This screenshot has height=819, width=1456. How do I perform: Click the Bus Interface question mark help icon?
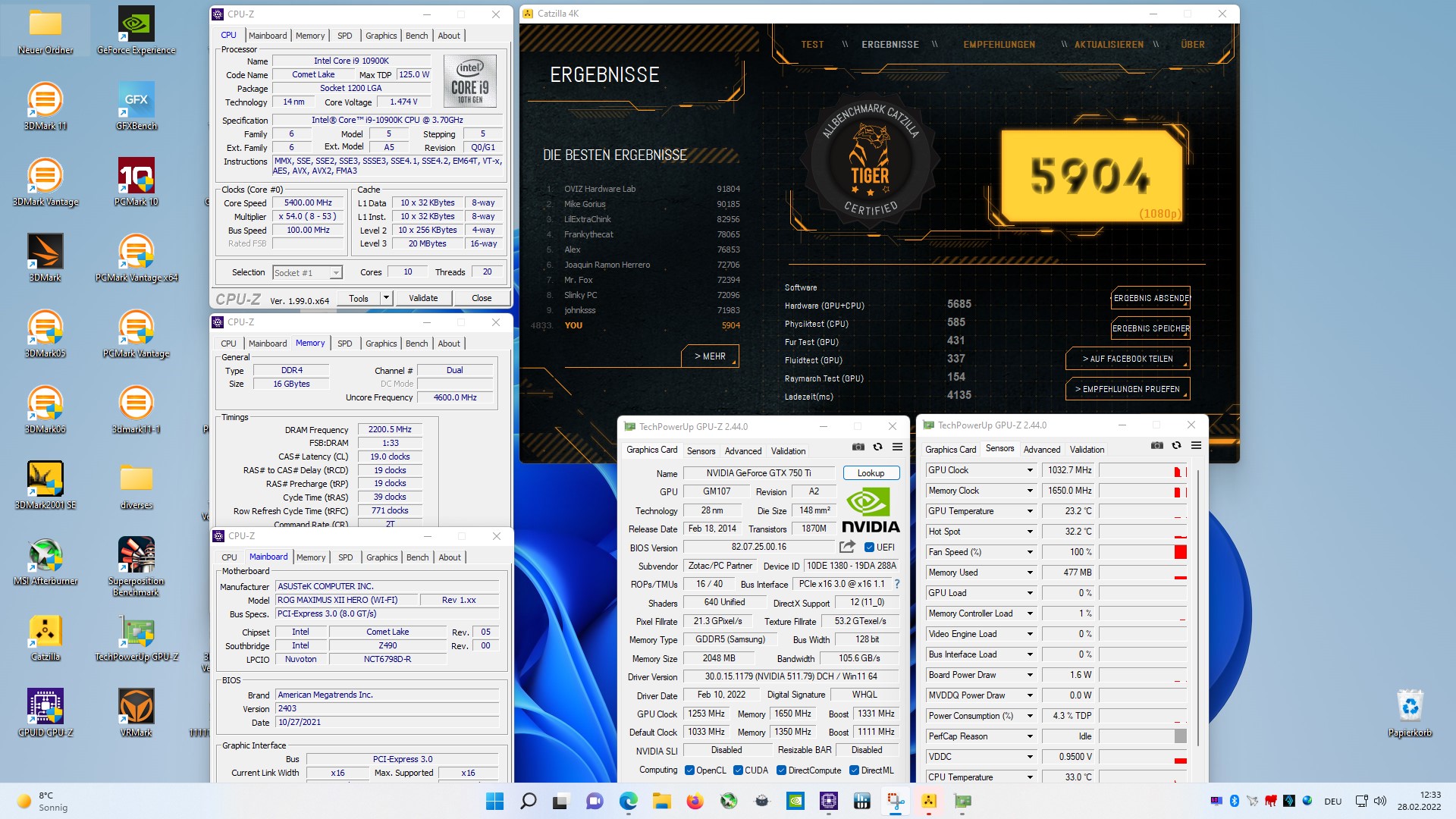point(897,584)
